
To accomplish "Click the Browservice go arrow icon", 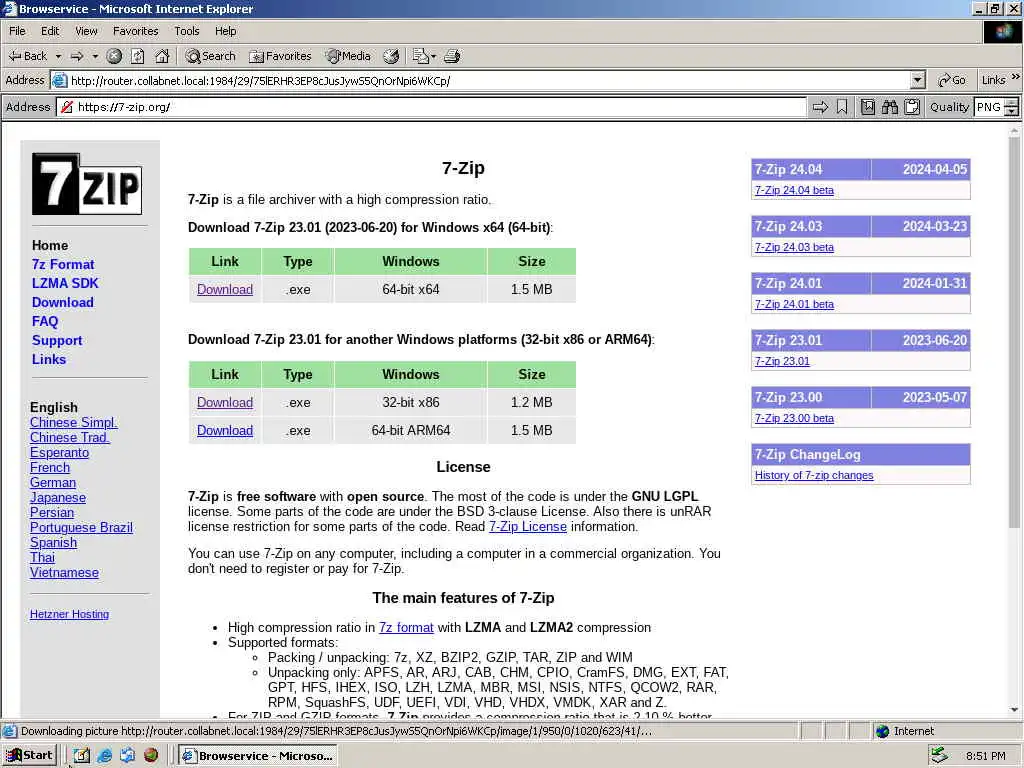I will coord(820,107).
